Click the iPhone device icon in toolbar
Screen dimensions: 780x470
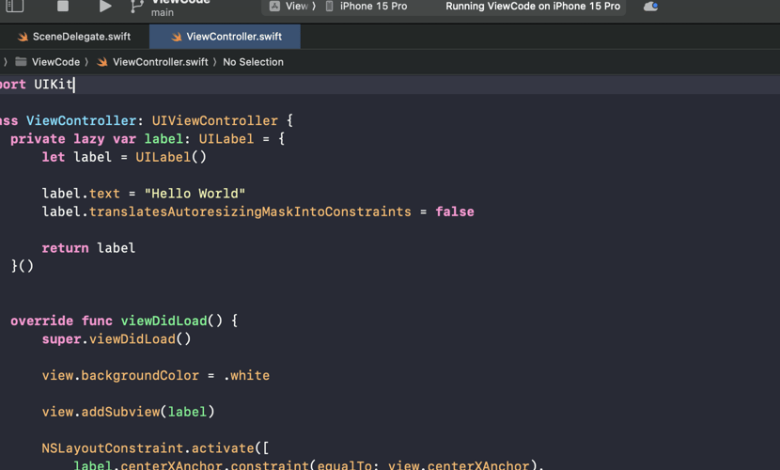(x=329, y=6)
